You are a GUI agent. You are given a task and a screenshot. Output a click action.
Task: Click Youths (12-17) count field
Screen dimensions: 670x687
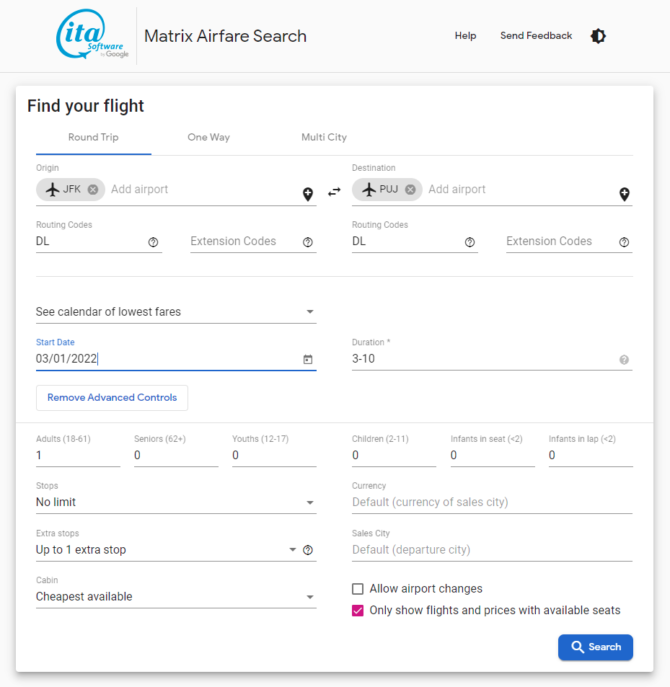pyautogui.click(x=274, y=456)
